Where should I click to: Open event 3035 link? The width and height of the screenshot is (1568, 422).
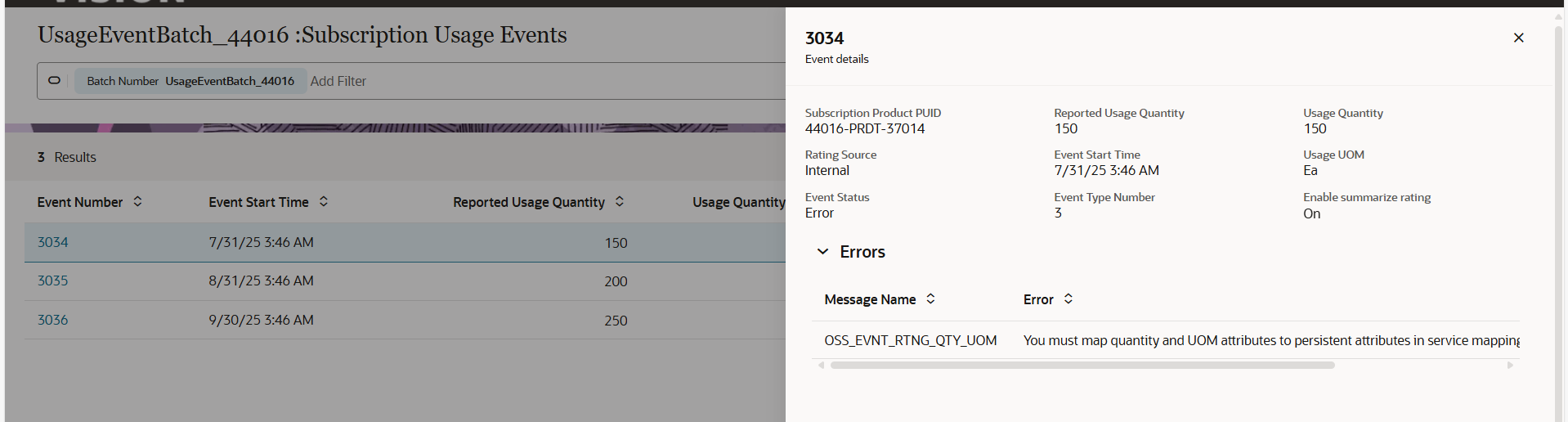(x=52, y=281)
